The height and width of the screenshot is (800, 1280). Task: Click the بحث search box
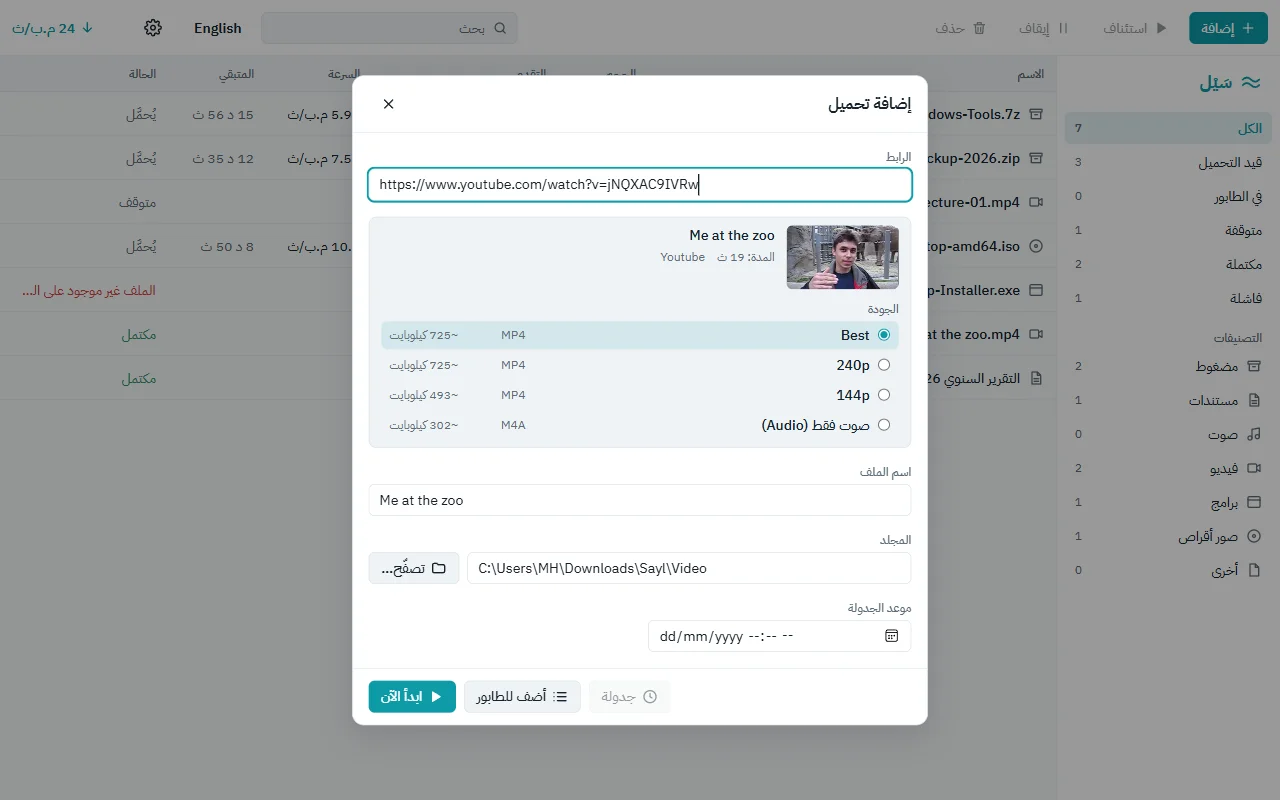tap(391, 28)
